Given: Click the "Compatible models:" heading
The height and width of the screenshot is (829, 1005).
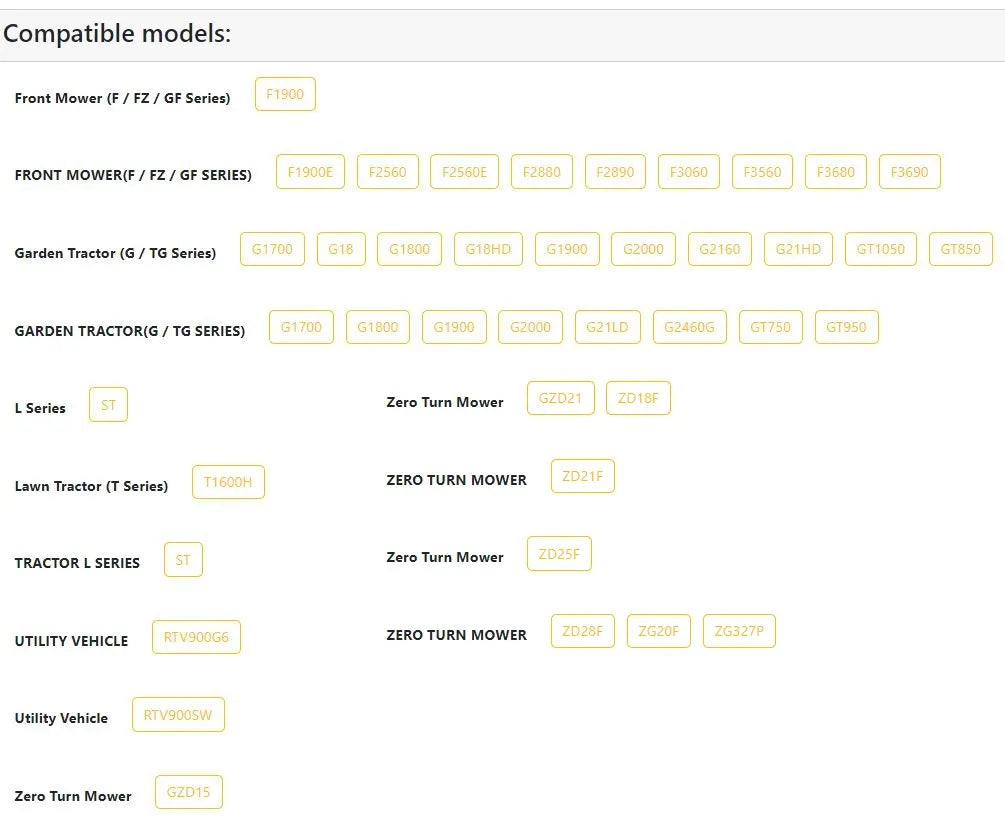Looking at the screenshot, I should [x=117, y=33].
